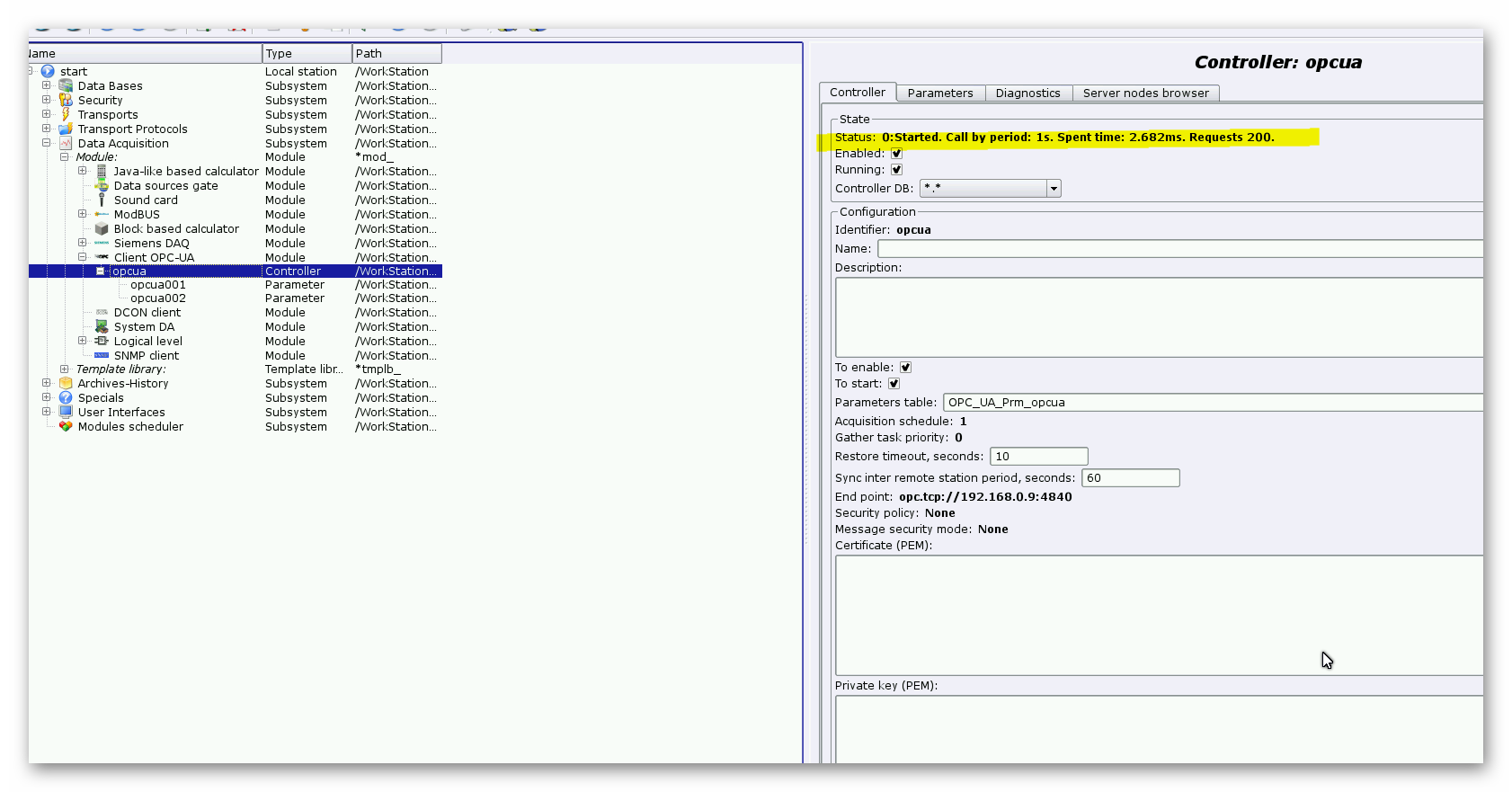Open the Controller DB dropdown
This screenshot has width=1512, height=792.
pos(1054,189)
